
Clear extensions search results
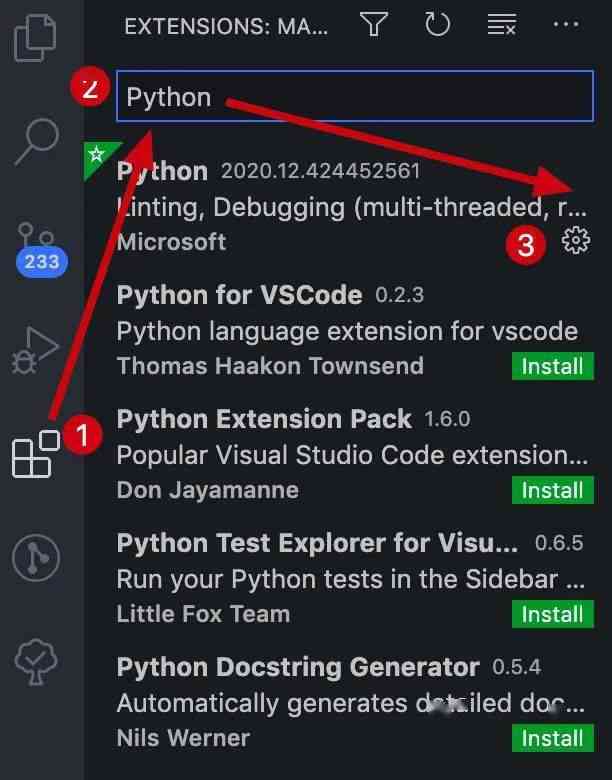[x=502, y=24]
